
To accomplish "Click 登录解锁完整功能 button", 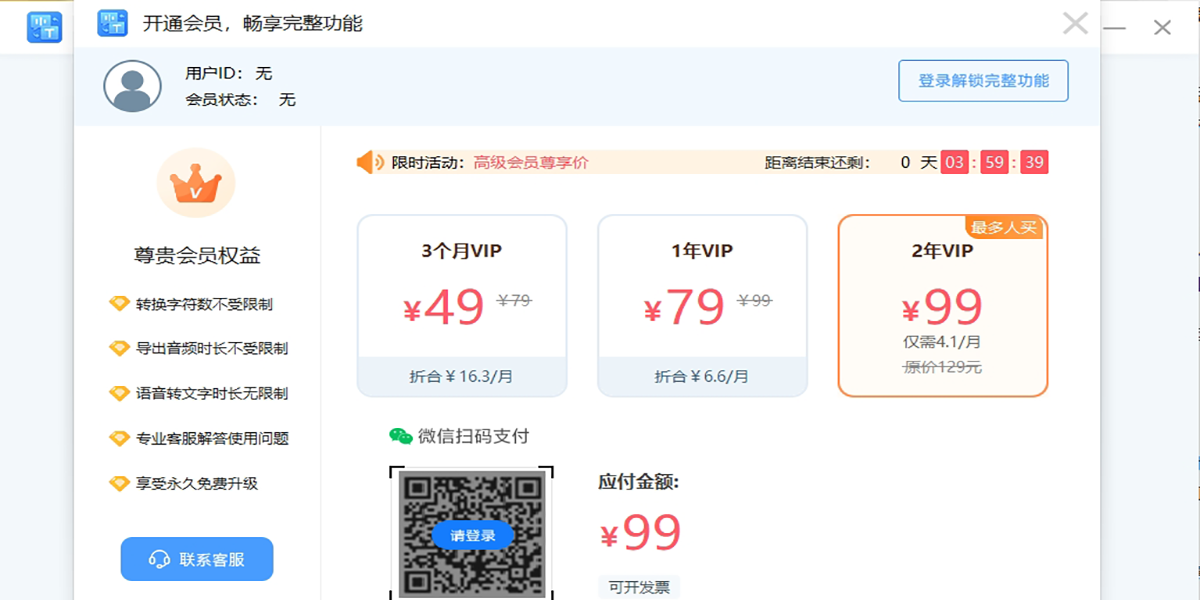I will (983, 81).
